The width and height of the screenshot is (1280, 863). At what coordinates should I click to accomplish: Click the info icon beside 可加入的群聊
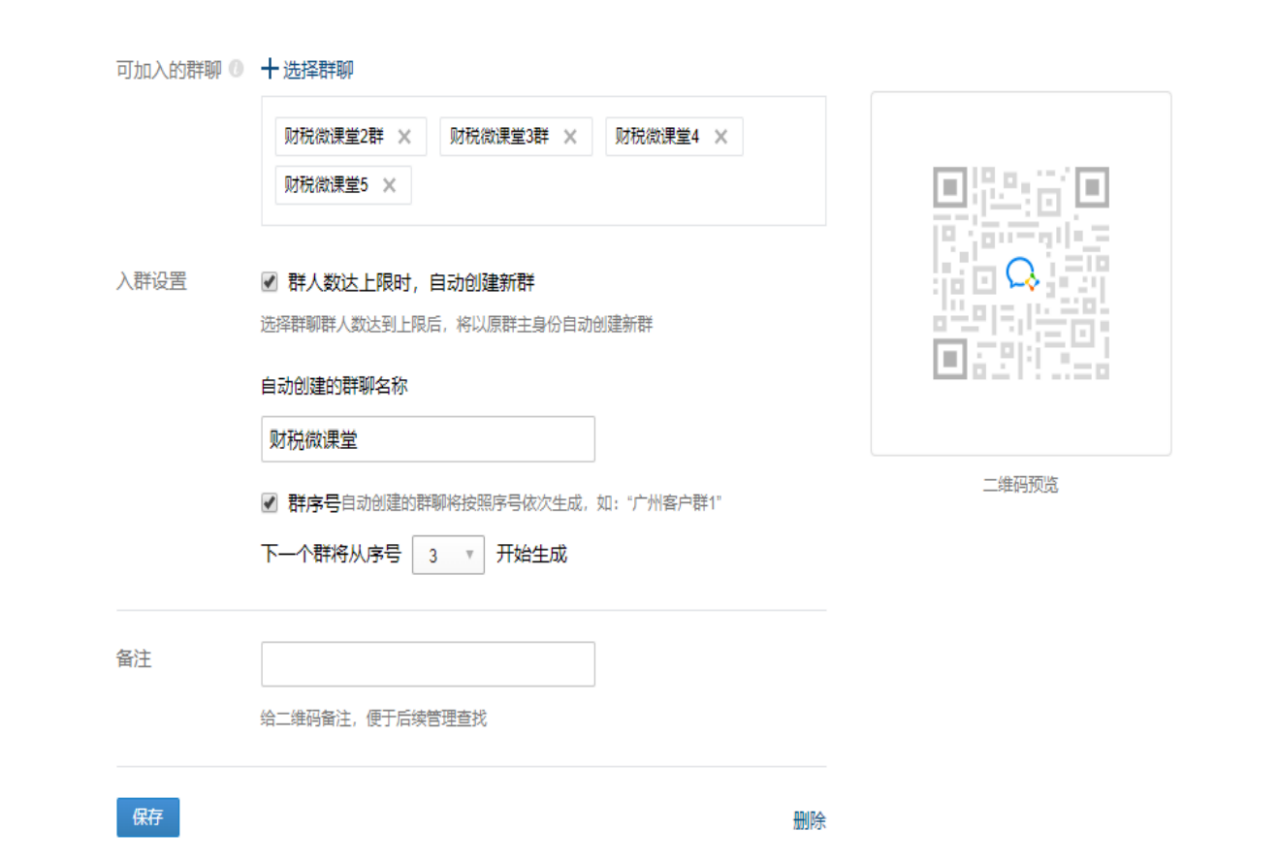236,70
